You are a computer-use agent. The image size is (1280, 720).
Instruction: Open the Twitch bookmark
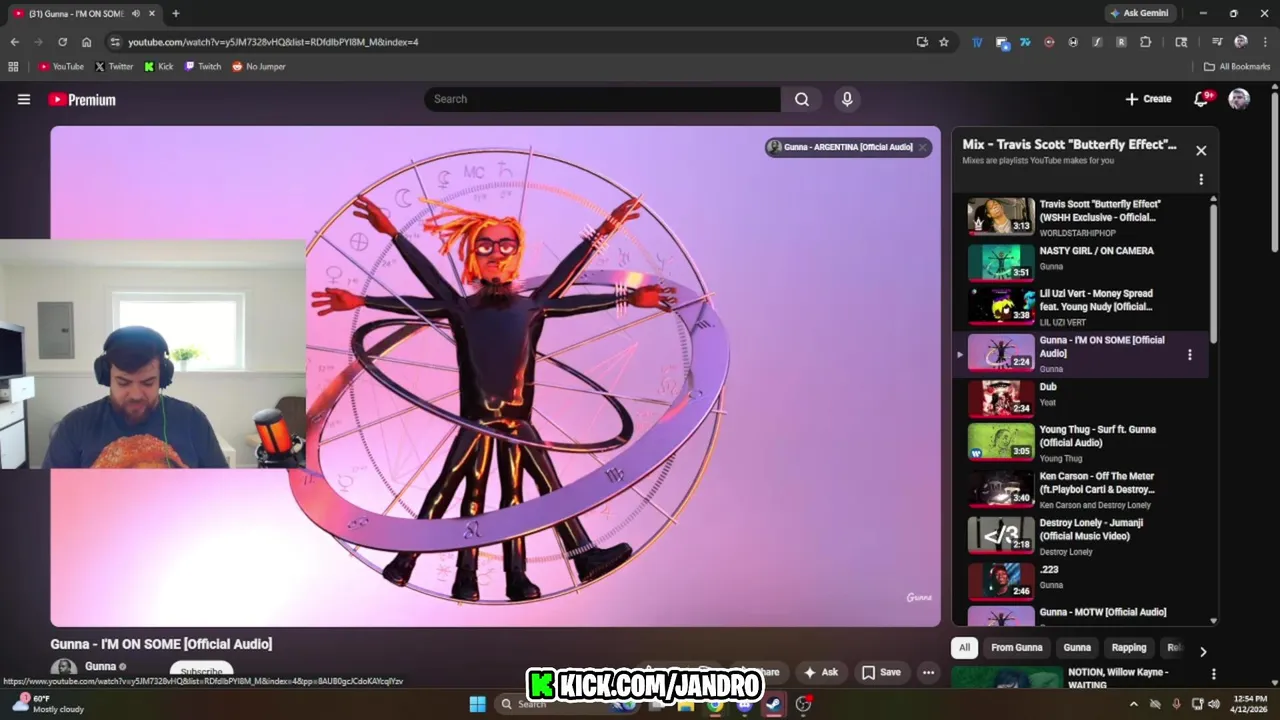[203, 67]
